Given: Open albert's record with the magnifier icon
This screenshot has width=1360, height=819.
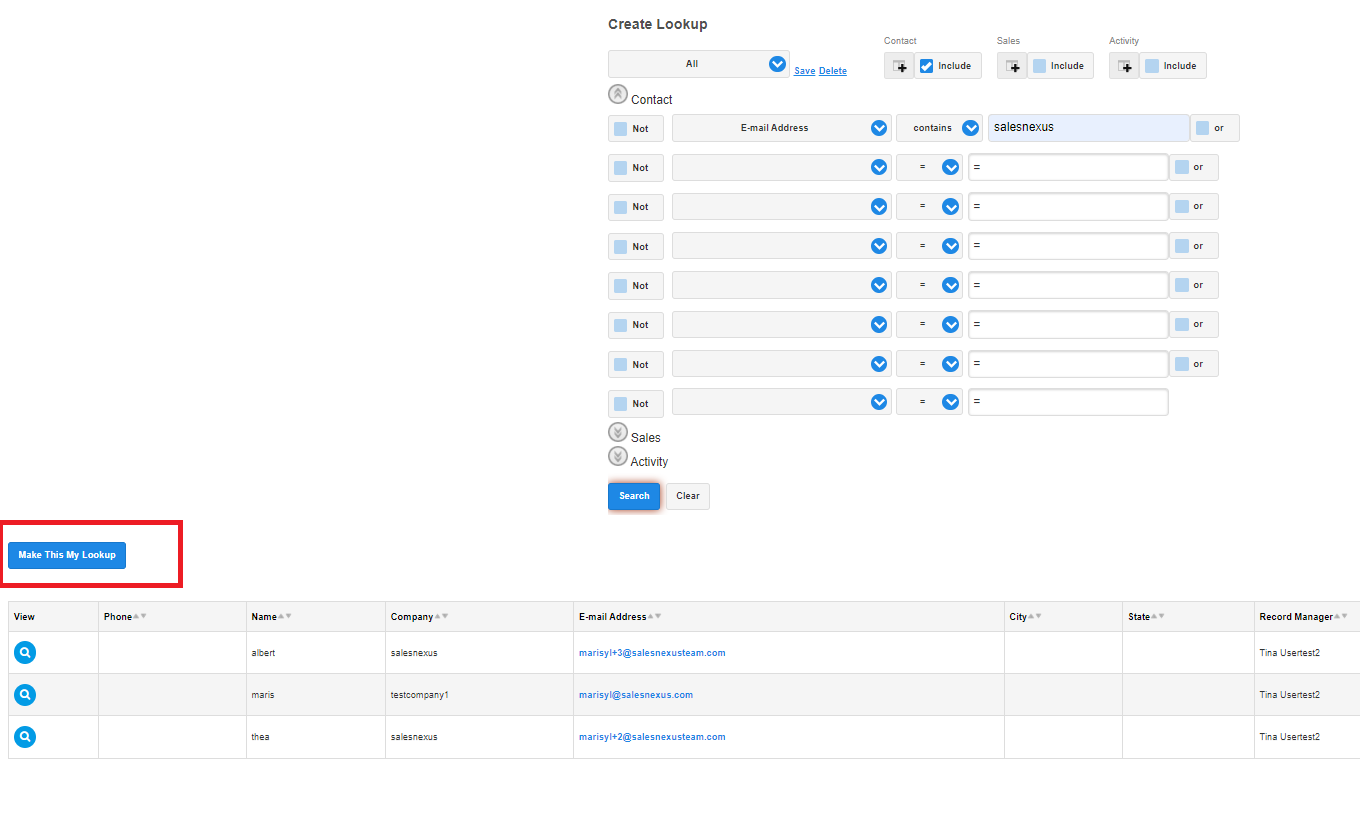Looking at the screenshot, I should coord(25,653).
